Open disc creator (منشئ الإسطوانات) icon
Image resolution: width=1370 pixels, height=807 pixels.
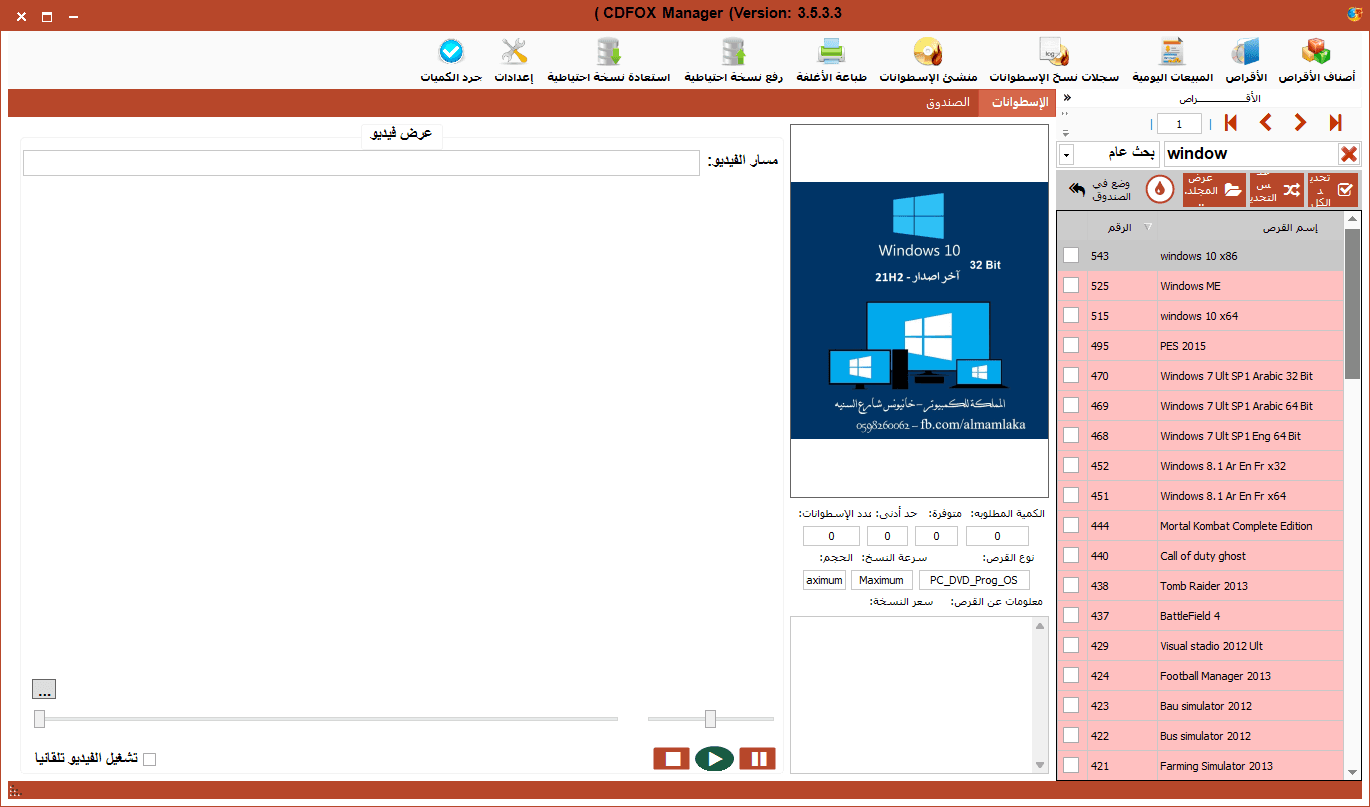point(929,60)
